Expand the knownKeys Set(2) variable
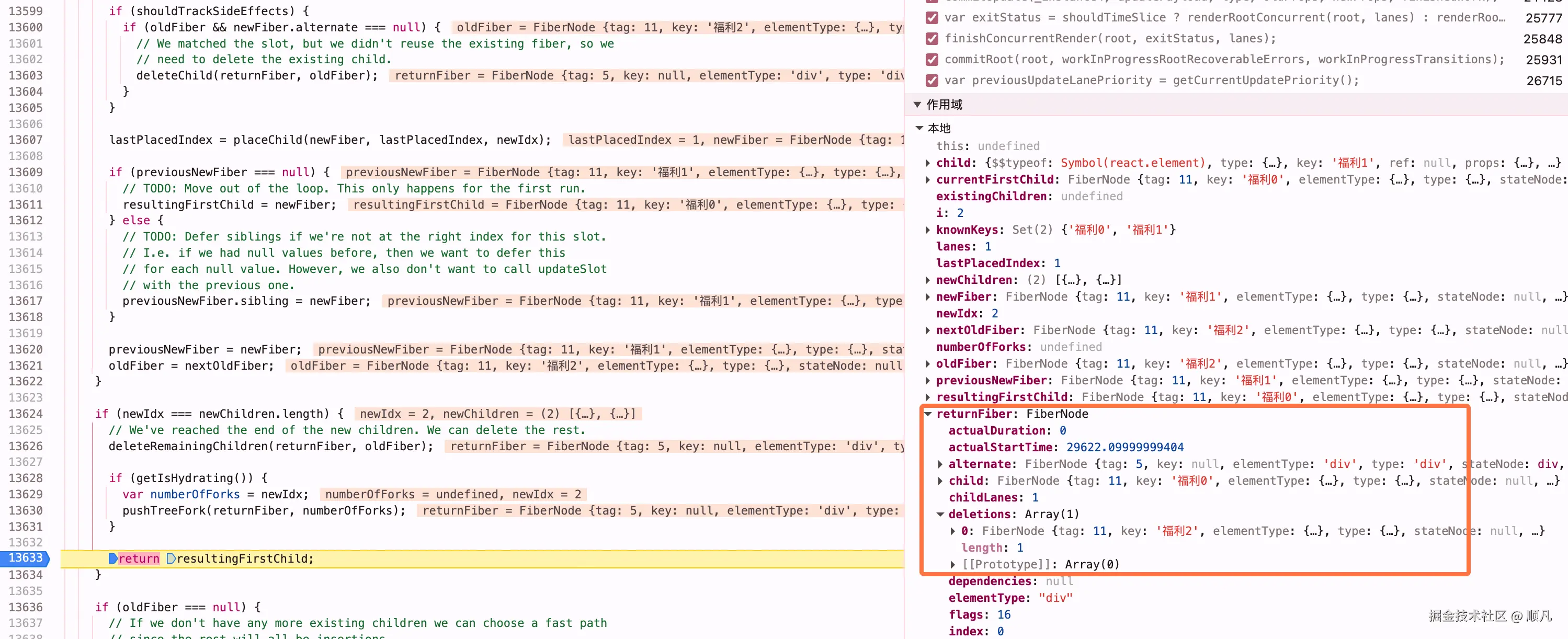This screenshot has height=639, width=1568. 928,230
